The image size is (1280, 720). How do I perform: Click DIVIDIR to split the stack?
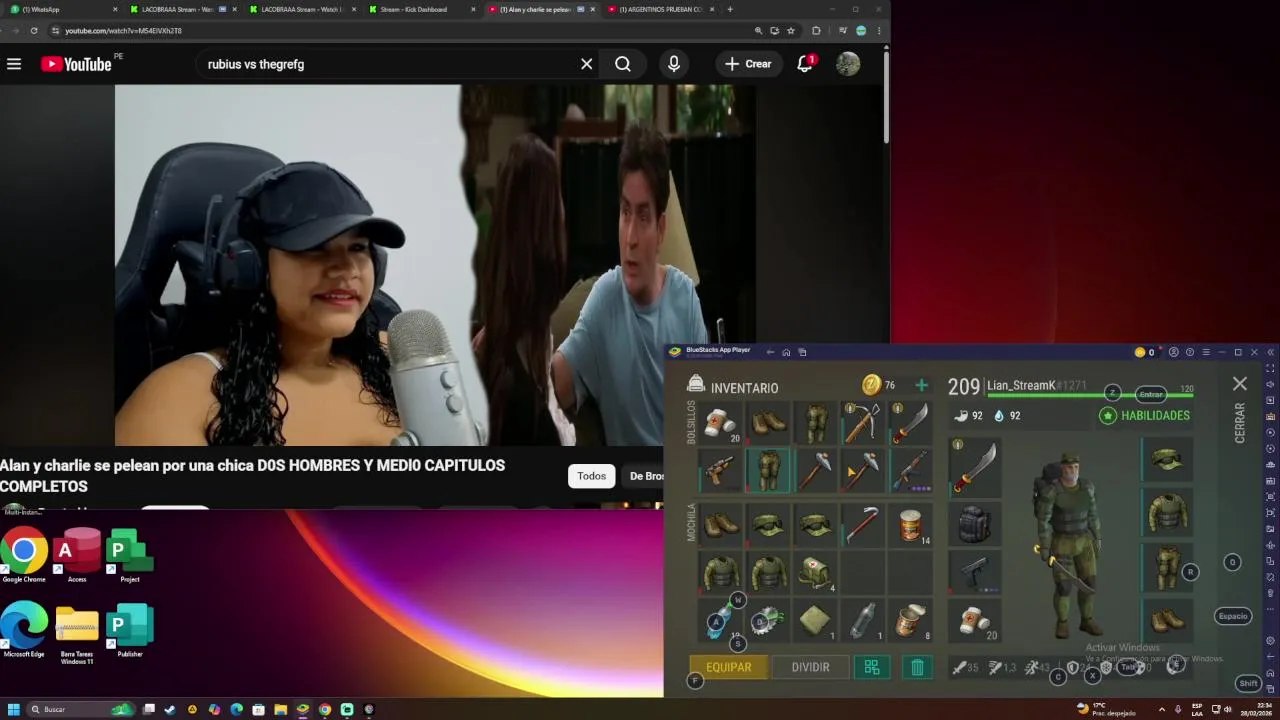pyautogui.click(x=810, y=667)
